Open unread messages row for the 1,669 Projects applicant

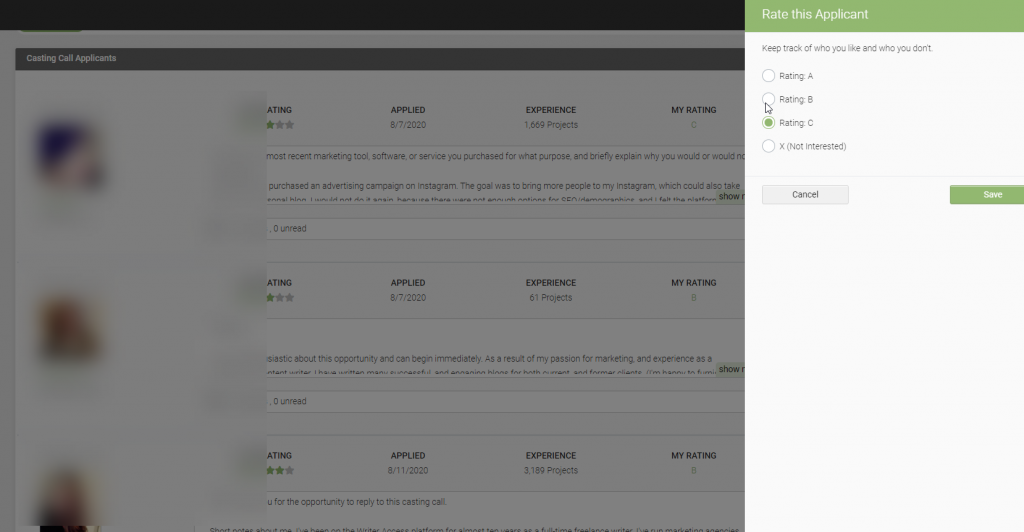473,228
